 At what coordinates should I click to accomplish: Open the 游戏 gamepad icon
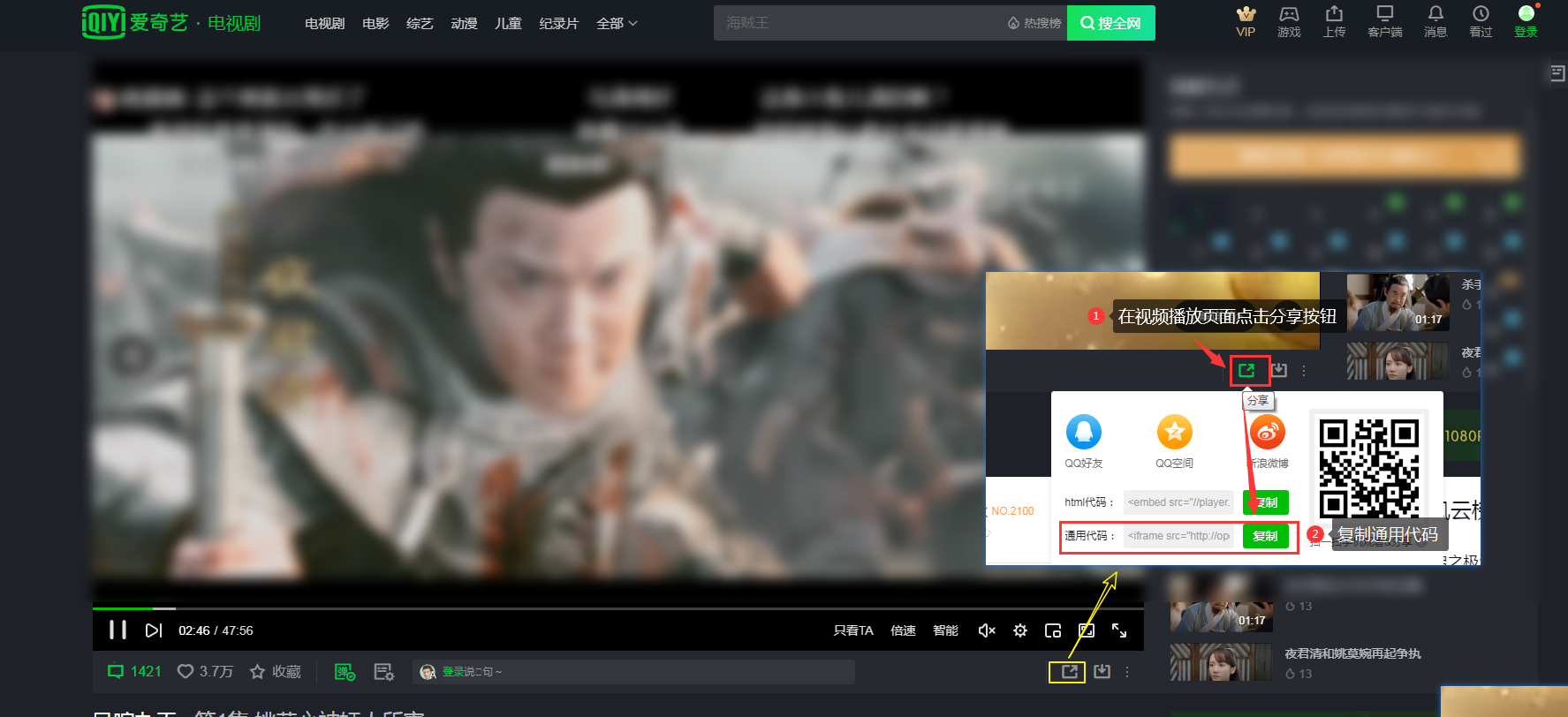tap(1289, 22)
